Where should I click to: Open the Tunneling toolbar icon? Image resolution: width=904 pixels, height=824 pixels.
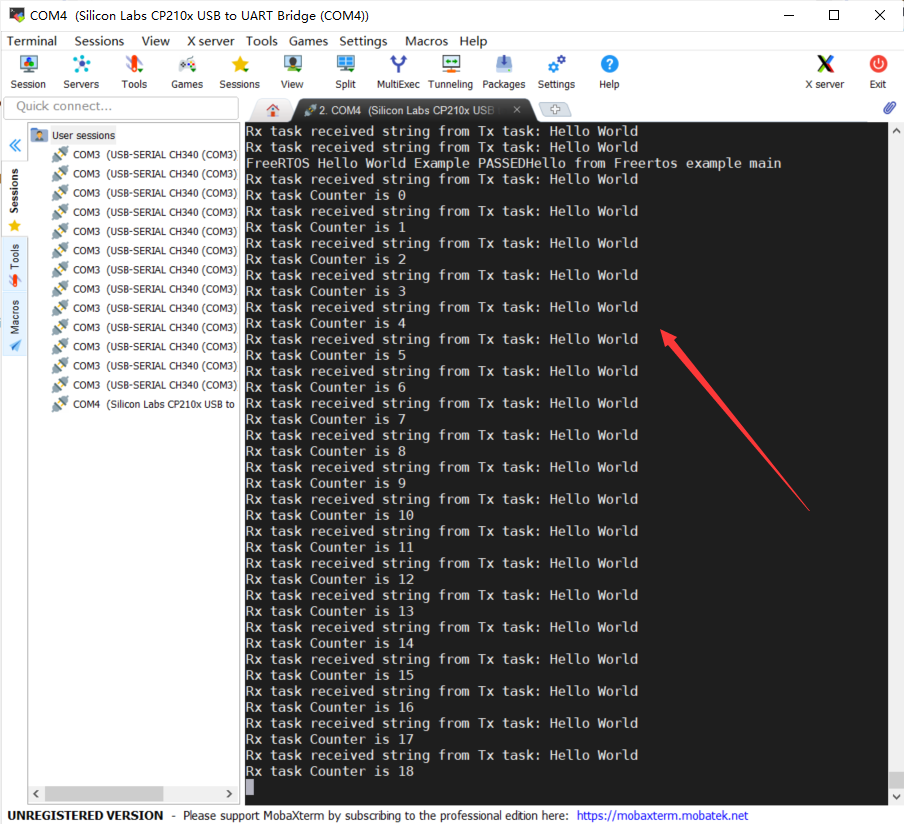coord(450,72)
